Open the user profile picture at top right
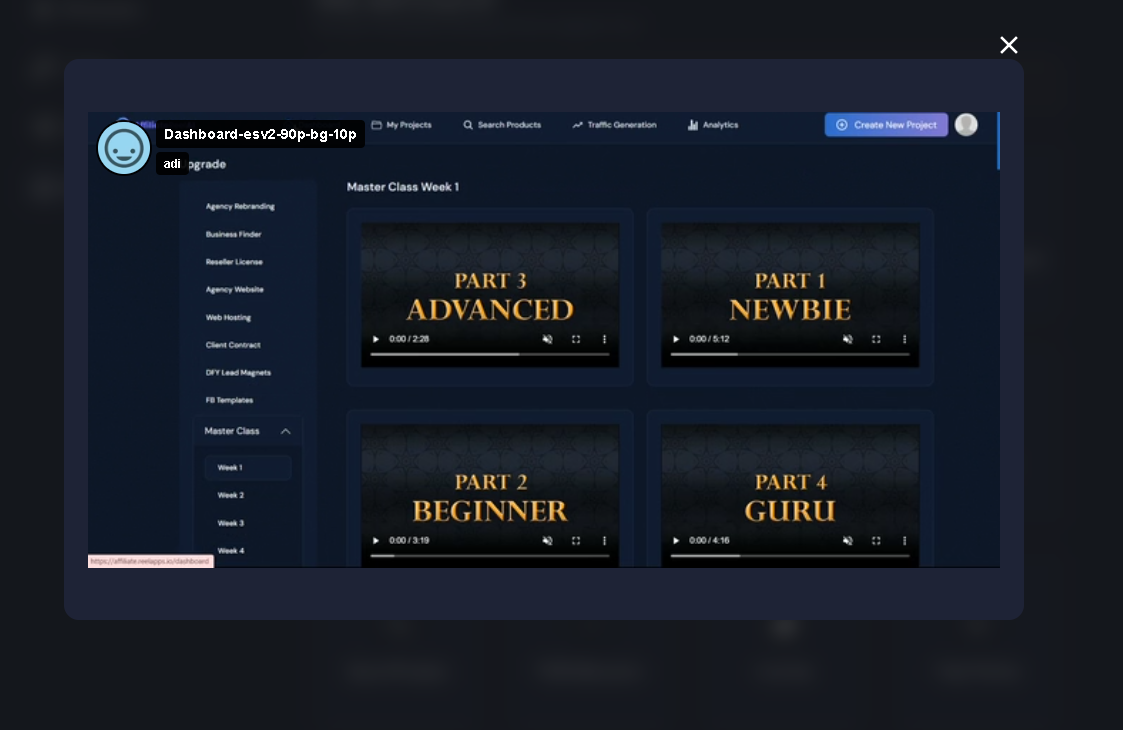Image resolution: width=1123 pixels, height=730 pixels. pyautogui.click(x=965, y=125)
